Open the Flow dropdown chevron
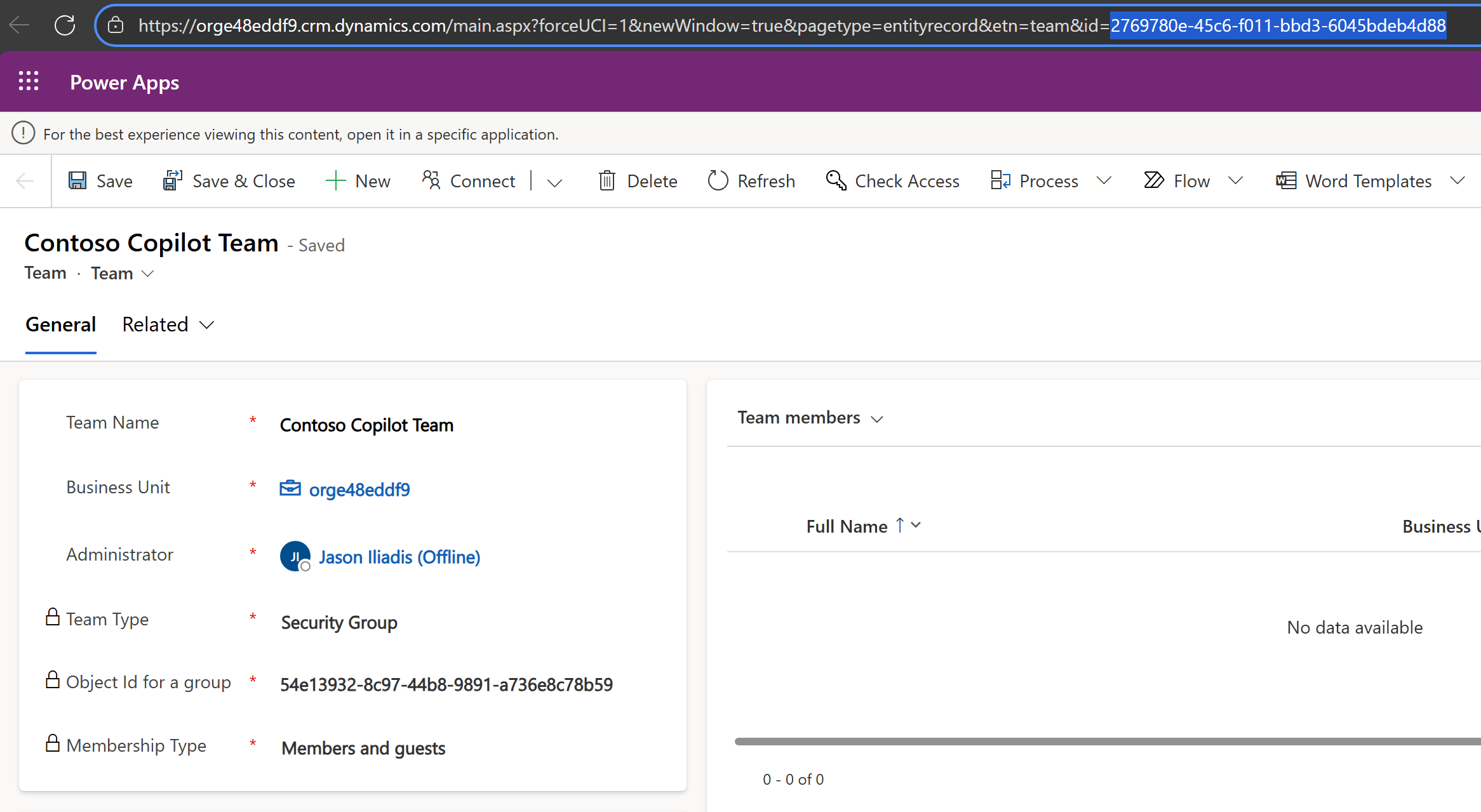Screen dimensions: 1481x812 1235,181
